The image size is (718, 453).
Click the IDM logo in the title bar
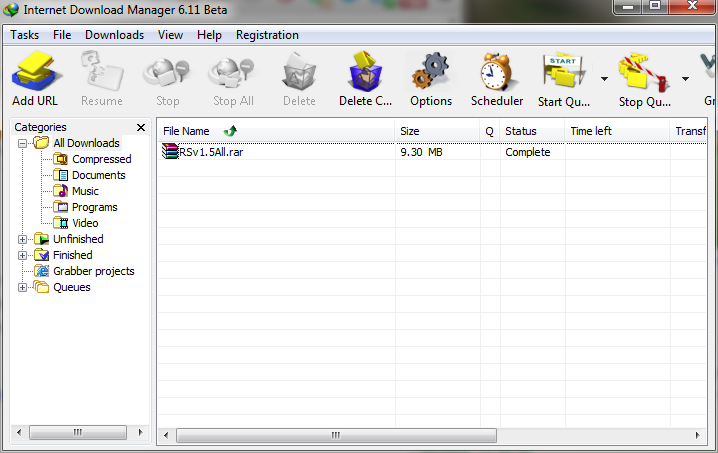point(11,10)
